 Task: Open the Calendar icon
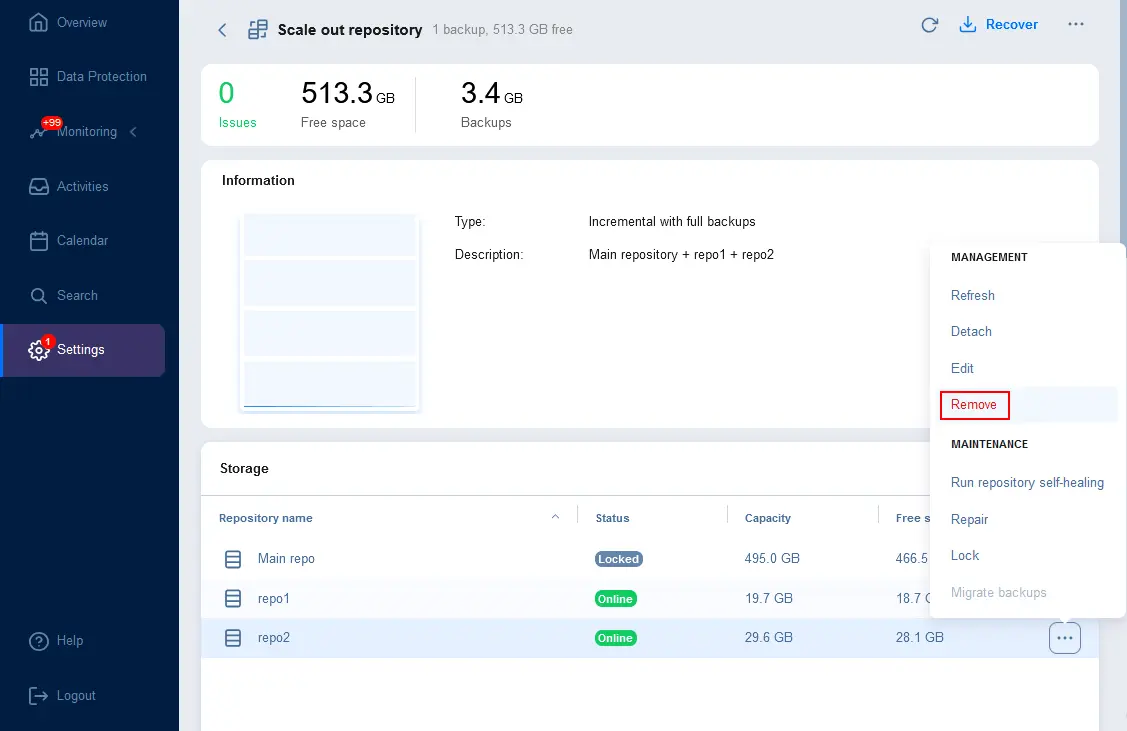click(x=38, y=241)
